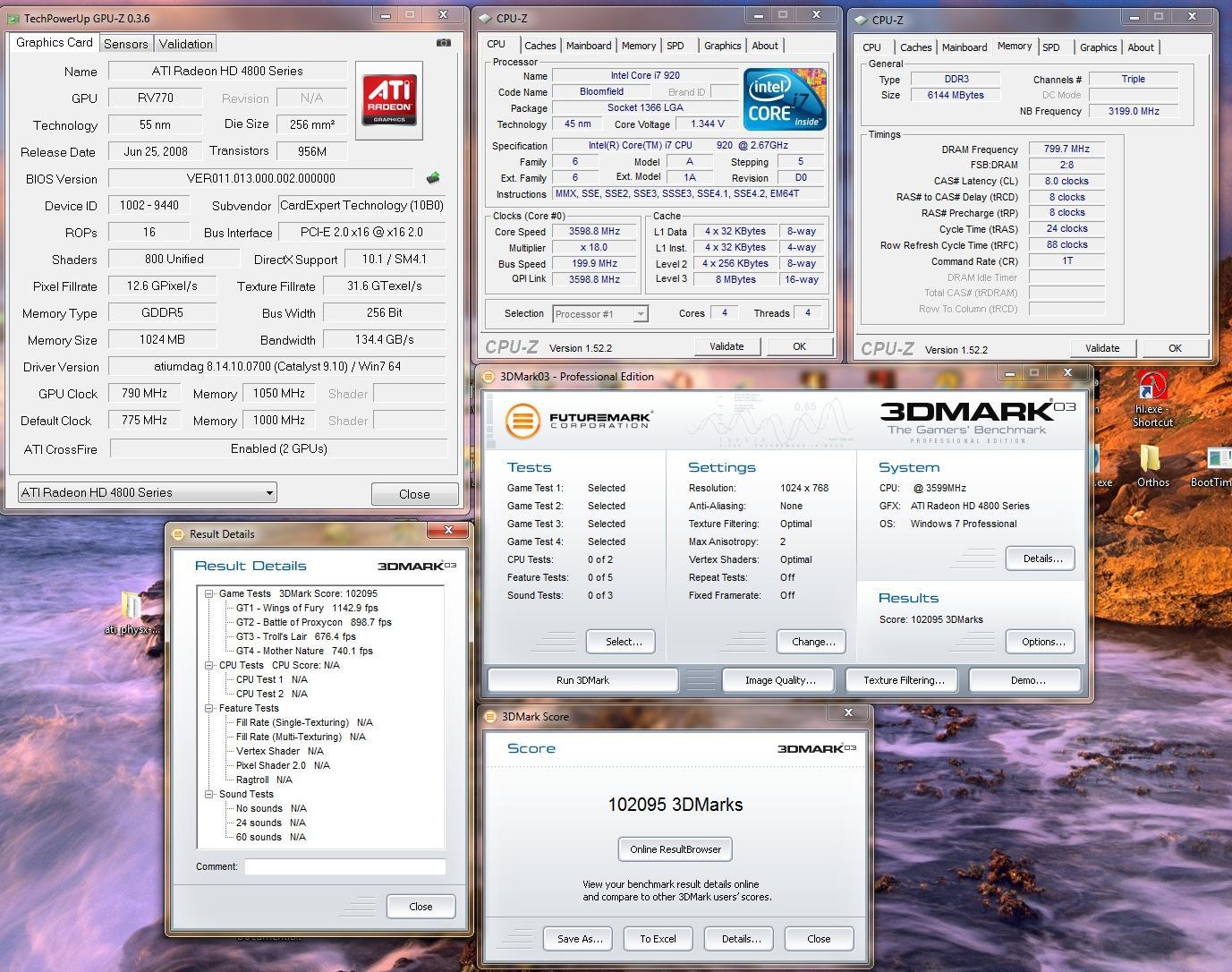Screen dimensions: 1232x972
Task: Open the Mainboard tab in left CPU-Z
Action: [x=589, y=46]
